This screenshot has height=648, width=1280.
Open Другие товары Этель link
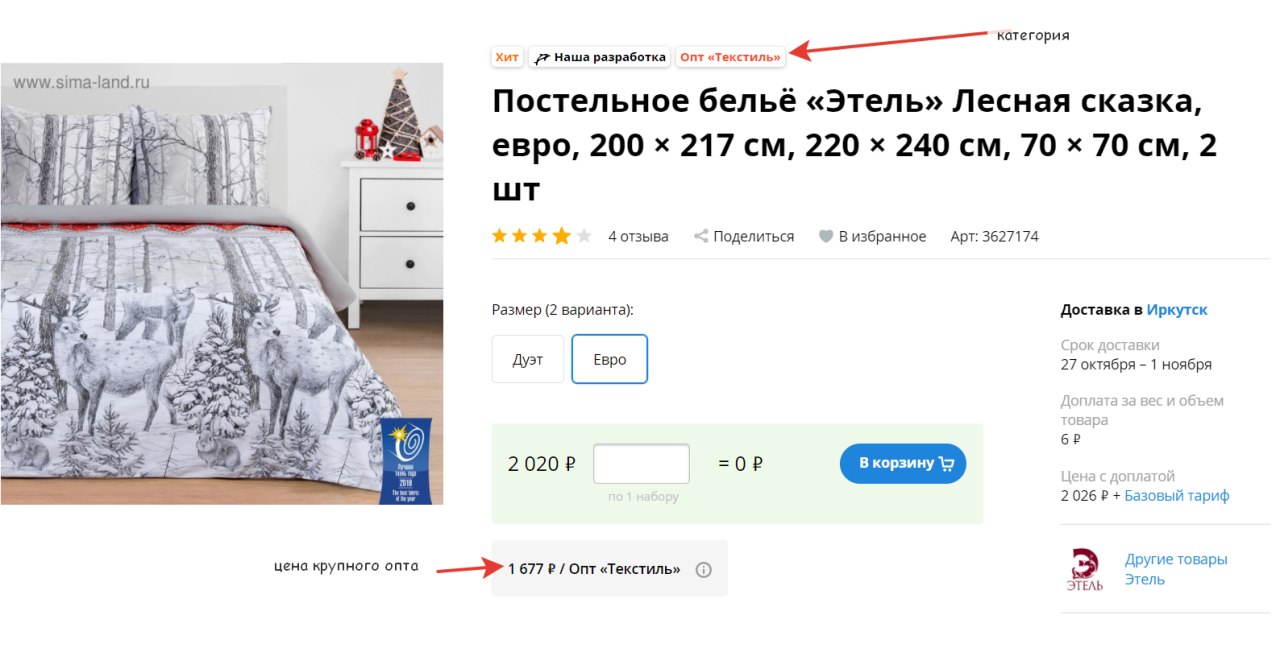[x=1176, y=569]
